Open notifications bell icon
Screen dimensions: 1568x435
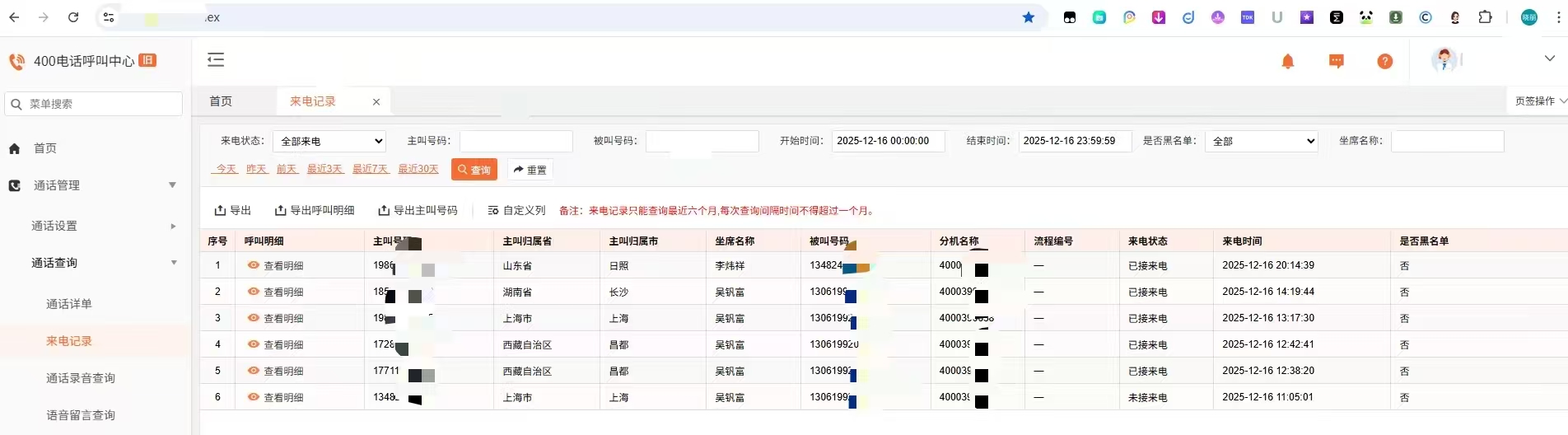pos(1288,62)
